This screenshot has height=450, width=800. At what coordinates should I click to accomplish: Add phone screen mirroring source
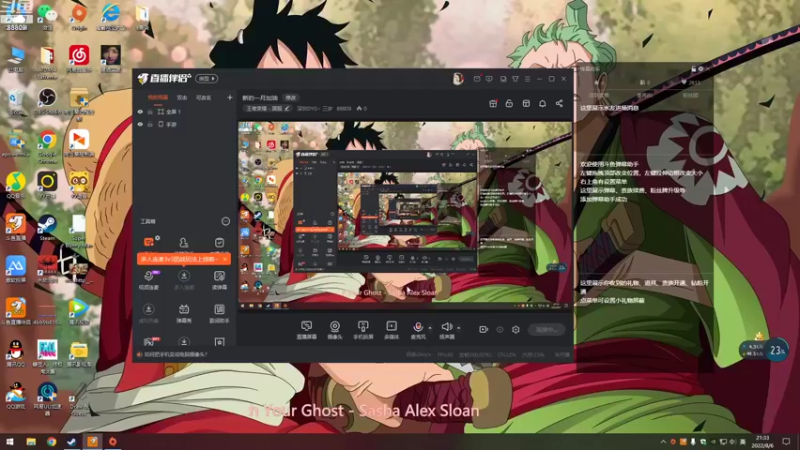(x=363, y=330)
